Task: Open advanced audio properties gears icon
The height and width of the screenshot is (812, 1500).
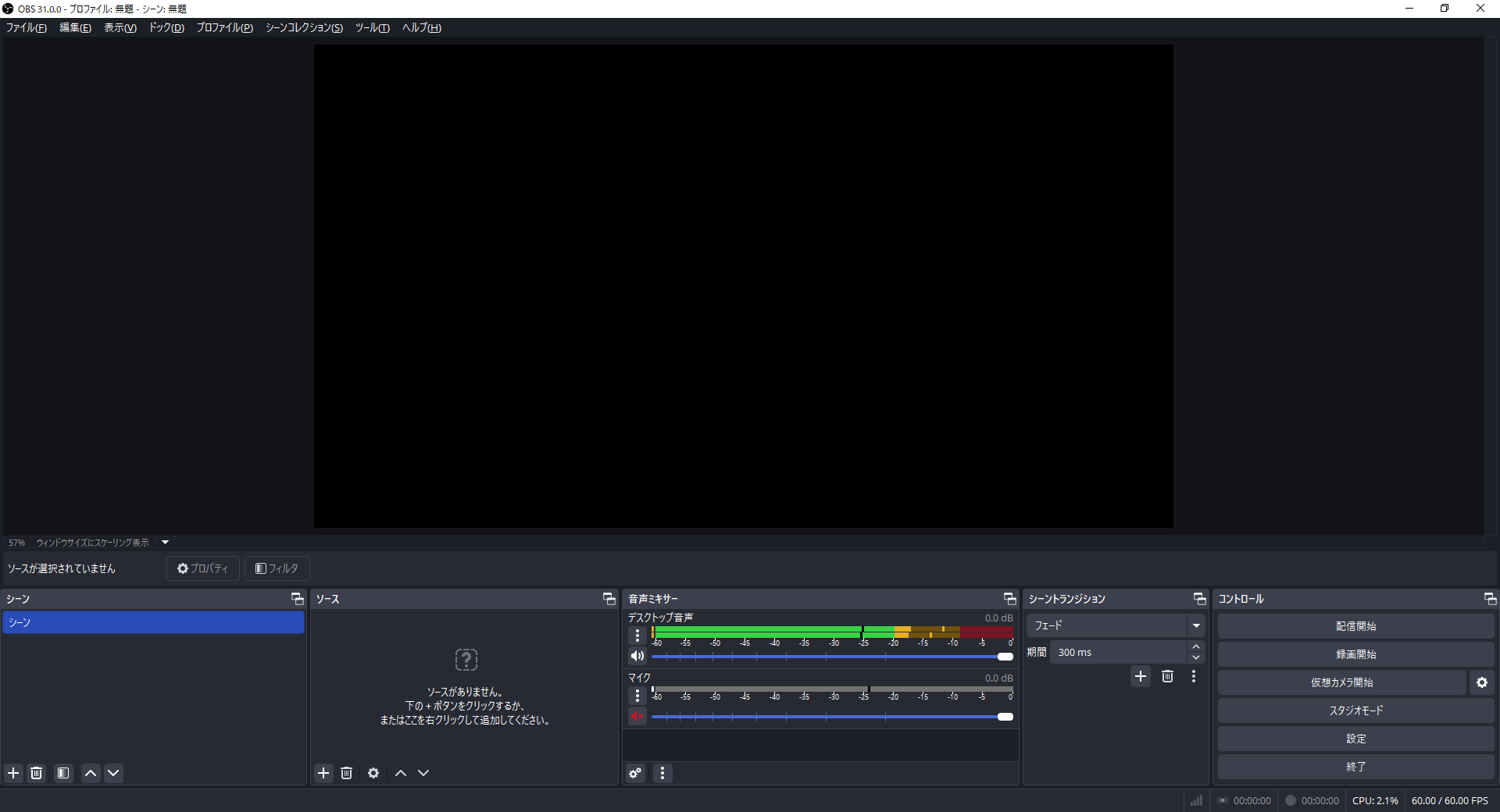Action: [x=636, y=773]
